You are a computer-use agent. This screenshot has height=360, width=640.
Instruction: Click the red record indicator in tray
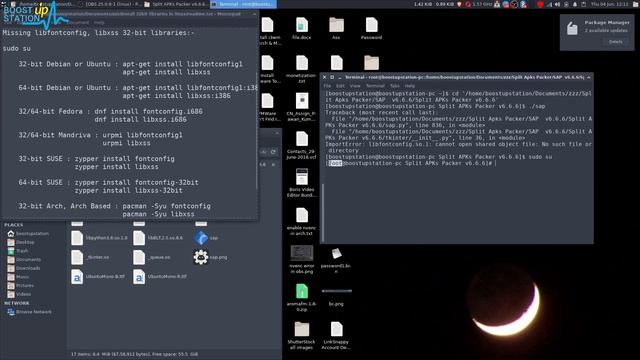coord(540,4)
